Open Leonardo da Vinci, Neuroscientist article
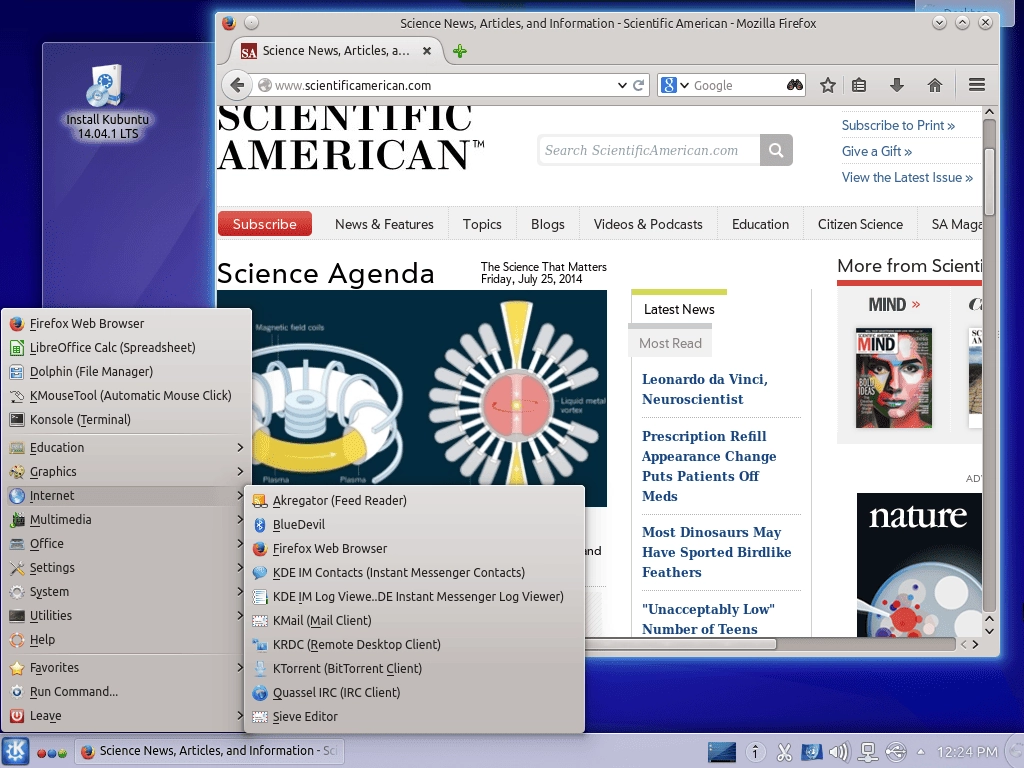This screenshot has width=1024, height=768. (x=705, y=389)
